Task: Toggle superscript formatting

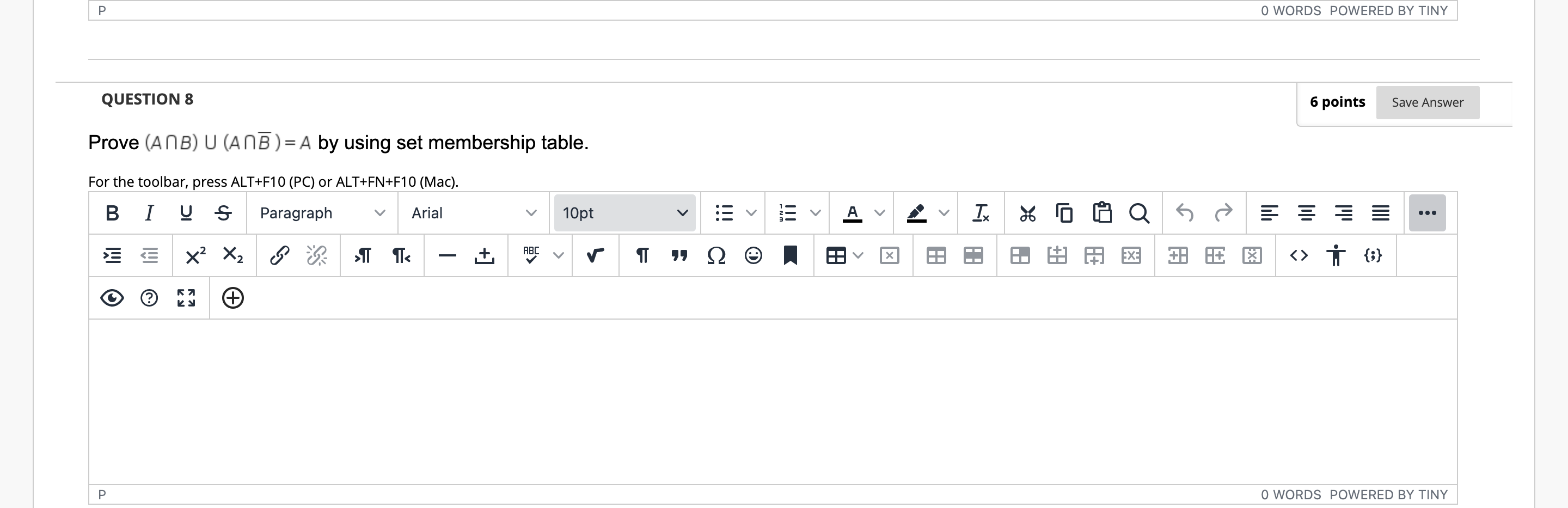Action: click(195, 255)
